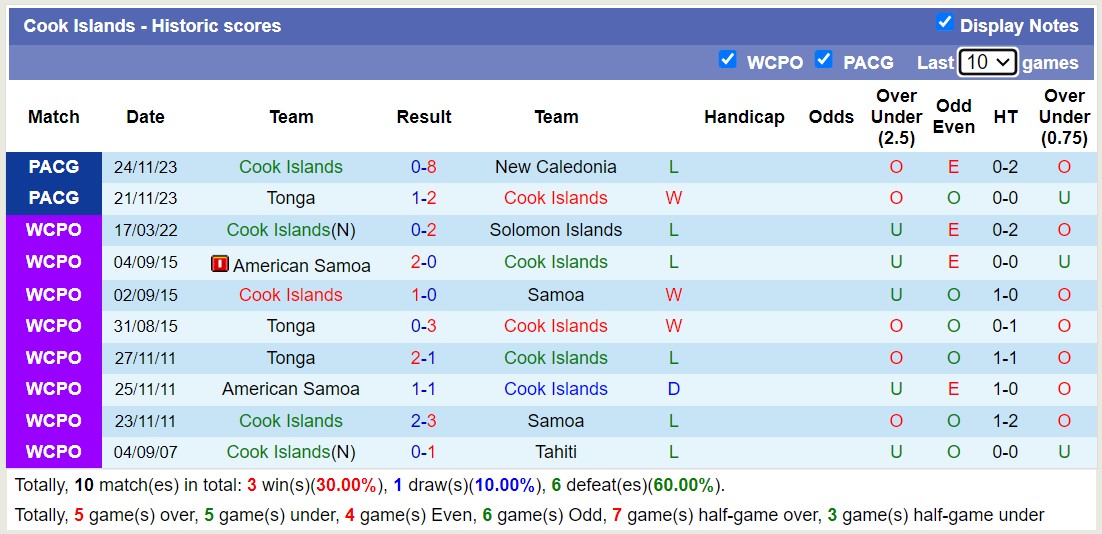Screen dimensions: 1102x534
Task: Uncheck the PACG filter checkbox
Action: tap(824, 60)
